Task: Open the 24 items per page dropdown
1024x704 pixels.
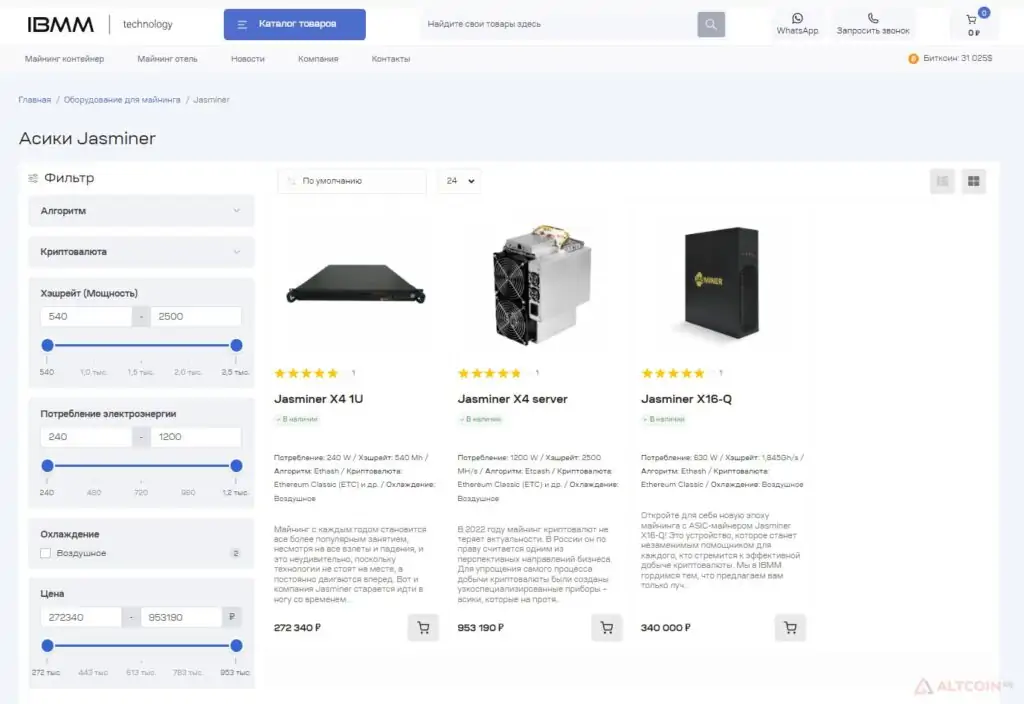Action: 460,181
